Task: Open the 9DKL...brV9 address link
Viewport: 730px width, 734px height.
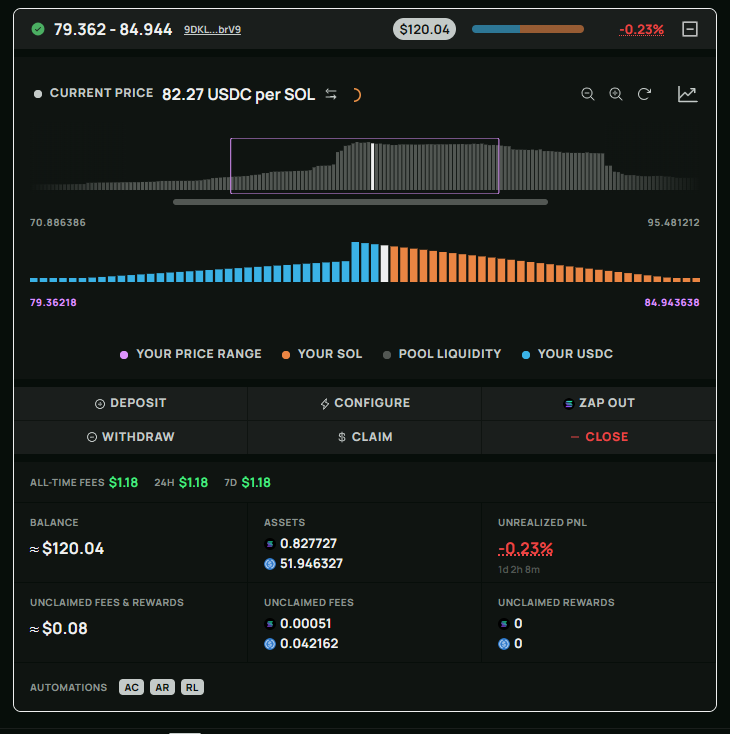Action: [212, 29]
